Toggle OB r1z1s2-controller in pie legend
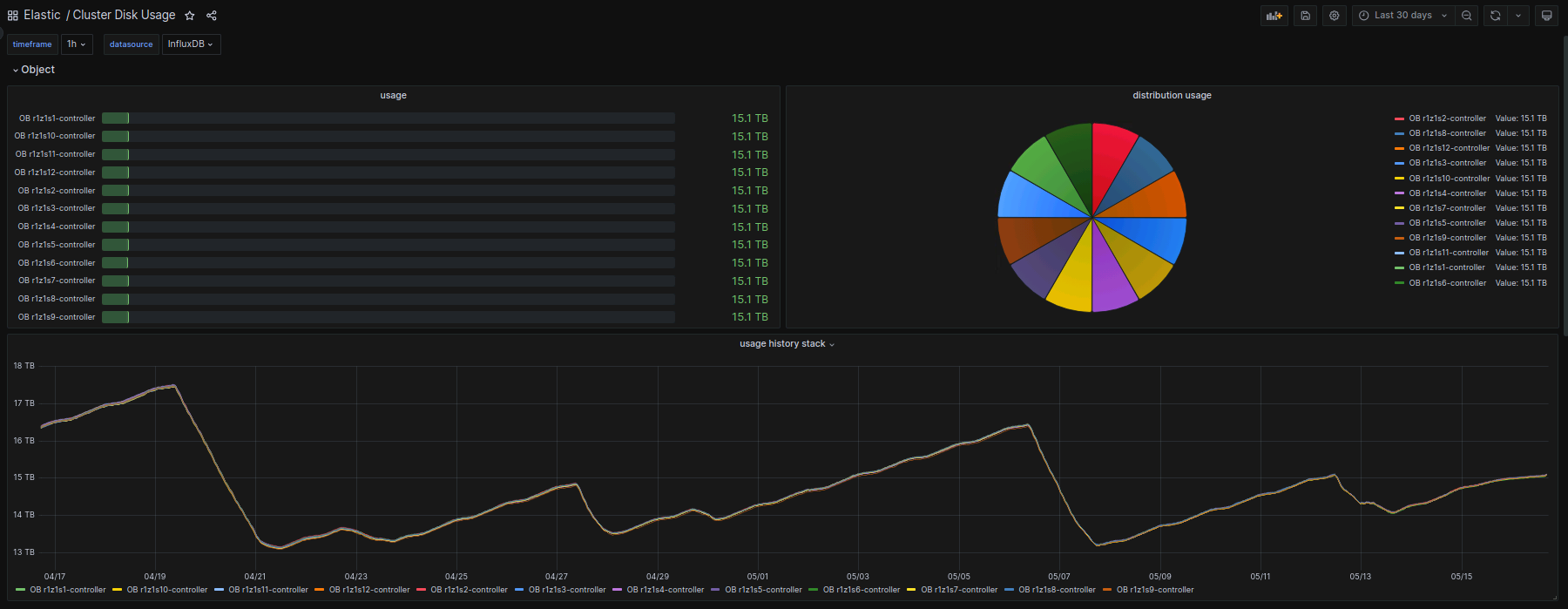Image resolution: width=1568 pixels, height=609 pixels. click(x=1447, y=118)
